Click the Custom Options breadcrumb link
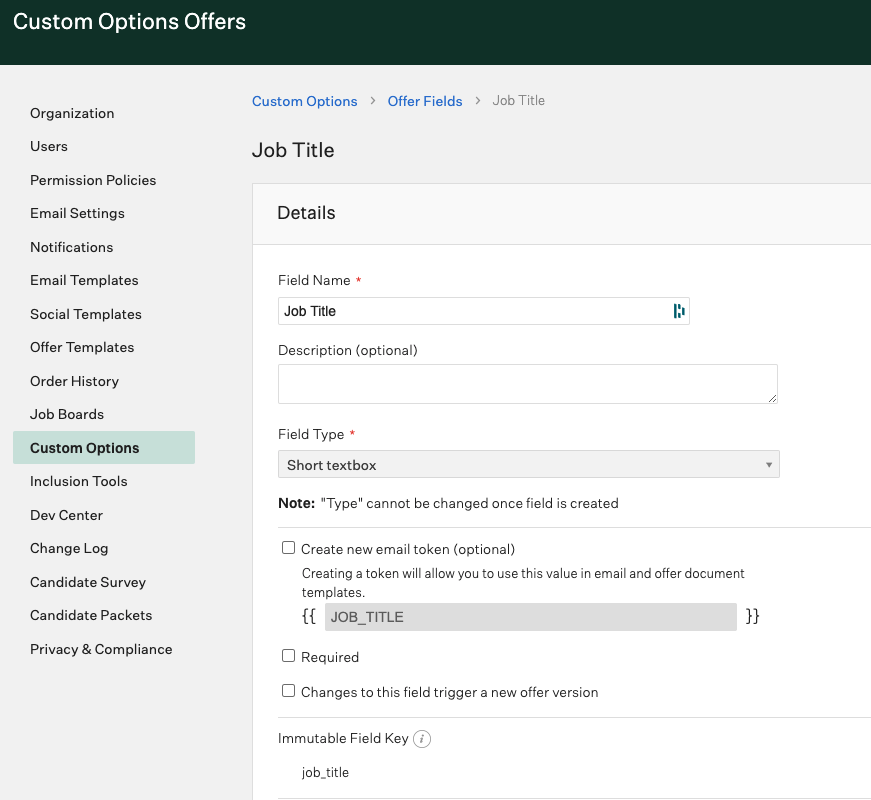The image size is (871, 800). tap(304, 101)
